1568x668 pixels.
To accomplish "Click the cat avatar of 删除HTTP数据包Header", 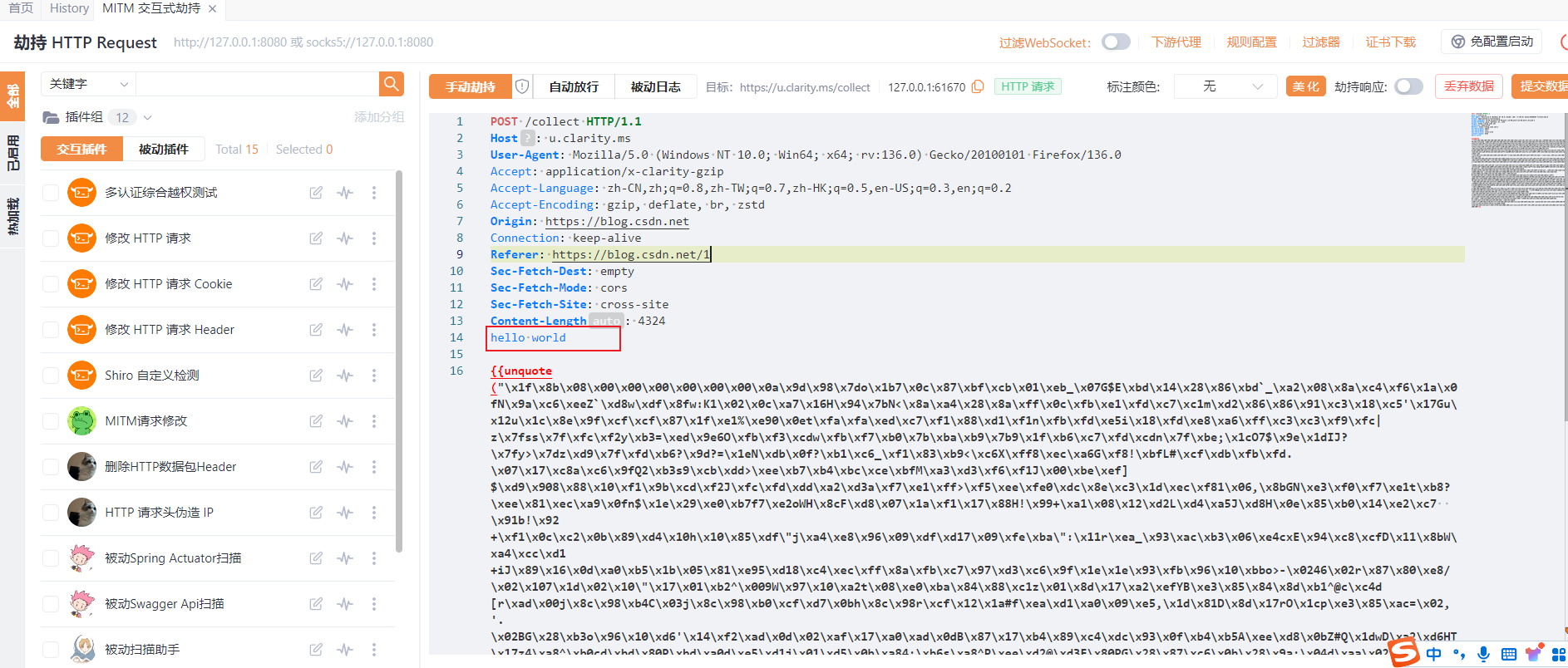I will tap(81, 467).
